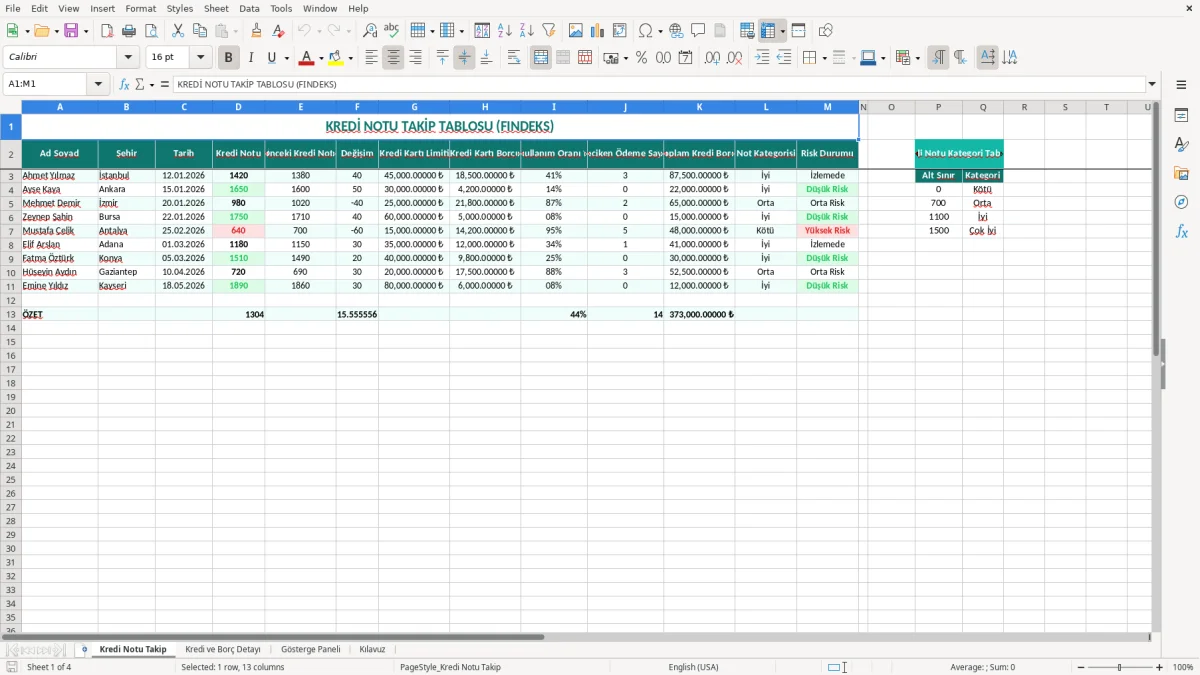The width and height of the screenshot is (1200, 675).
Task: Toggle Center Vertically alignment
Action: (x=464, y=58)
